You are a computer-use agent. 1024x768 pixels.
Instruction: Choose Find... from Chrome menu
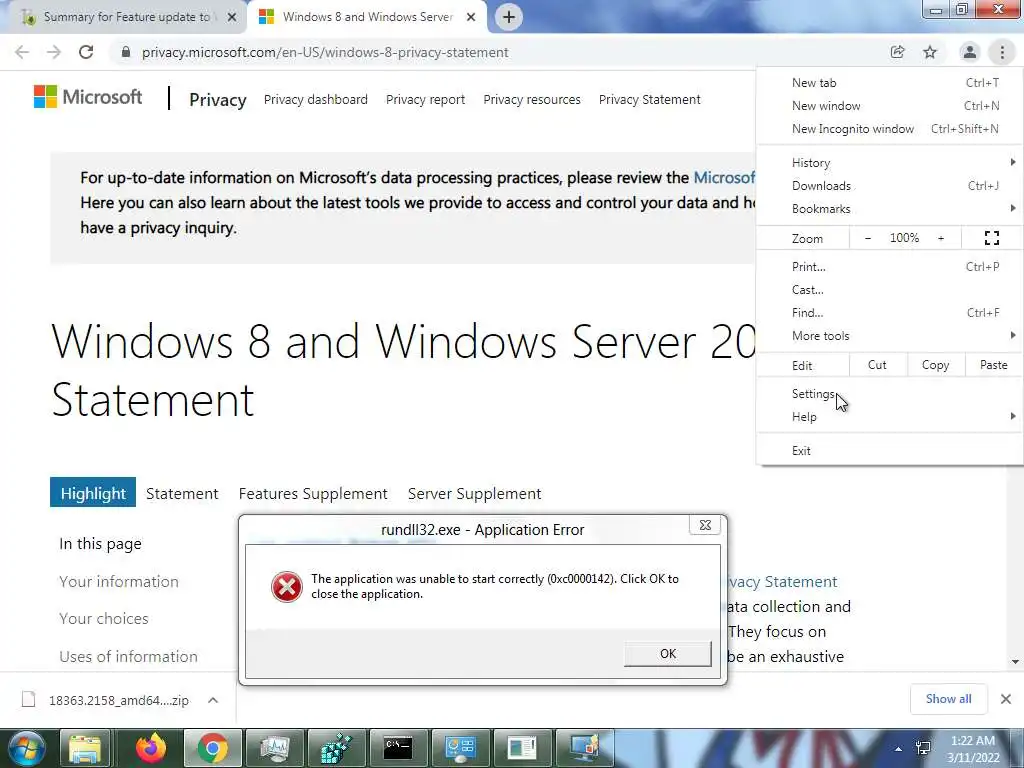tap(889, 313)
